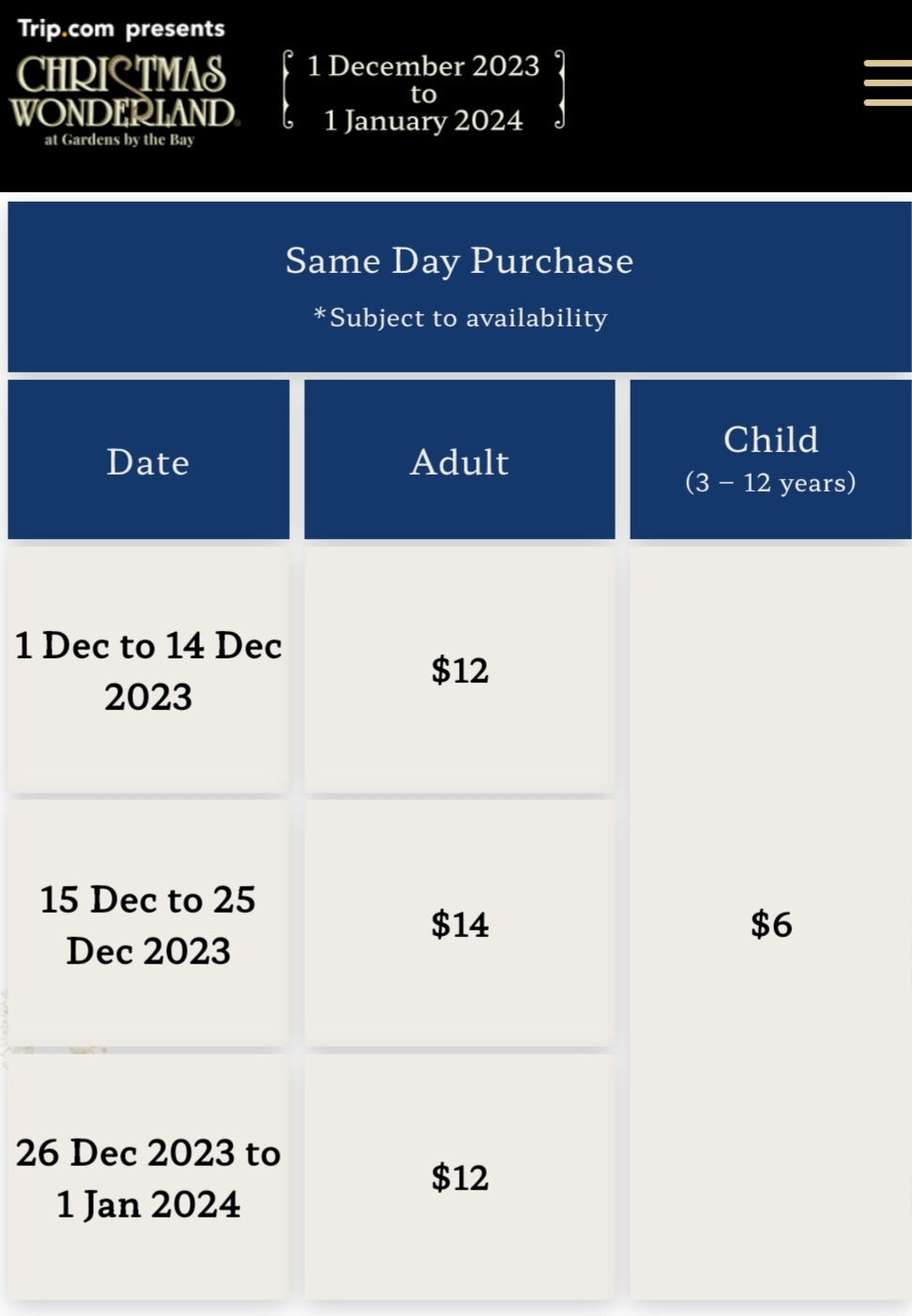Screen dimensions: 912x1316
Task: Select the '26 Dec 2023 to 1 Jan 2024' cell
Action: pyautogui.click(x=148, y=1178)
